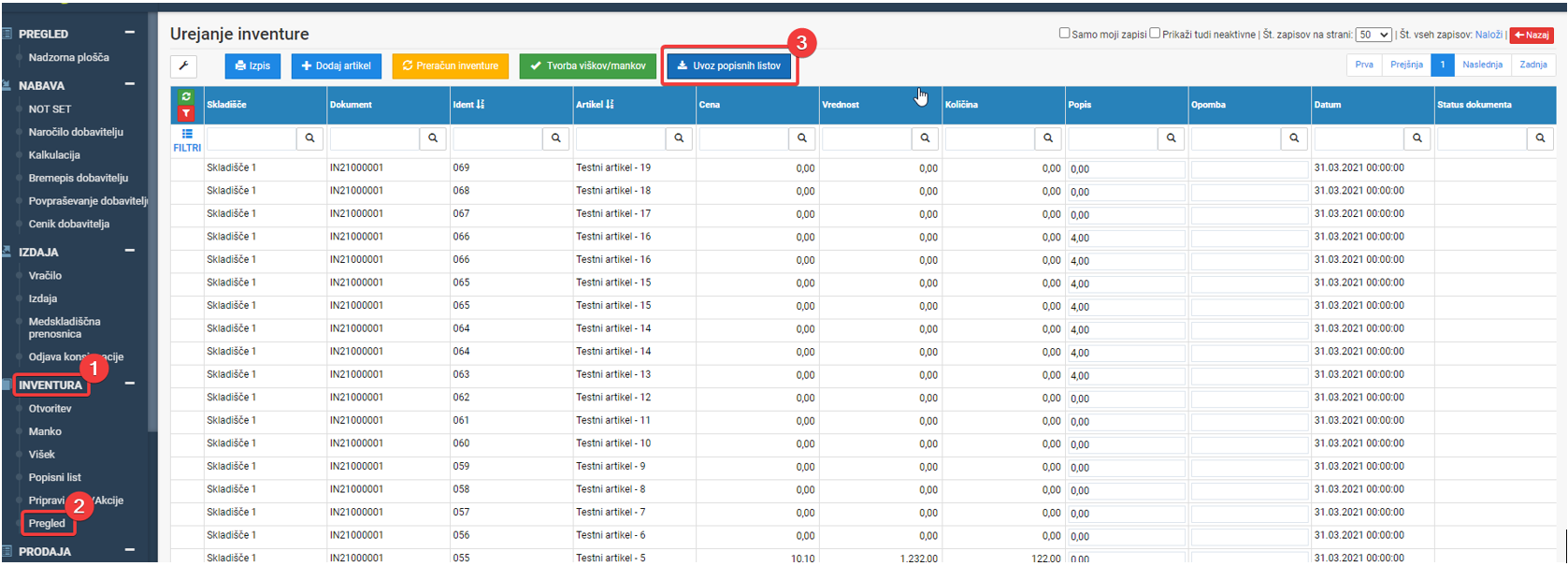Go to Zadnja page in pagination

1533,65
